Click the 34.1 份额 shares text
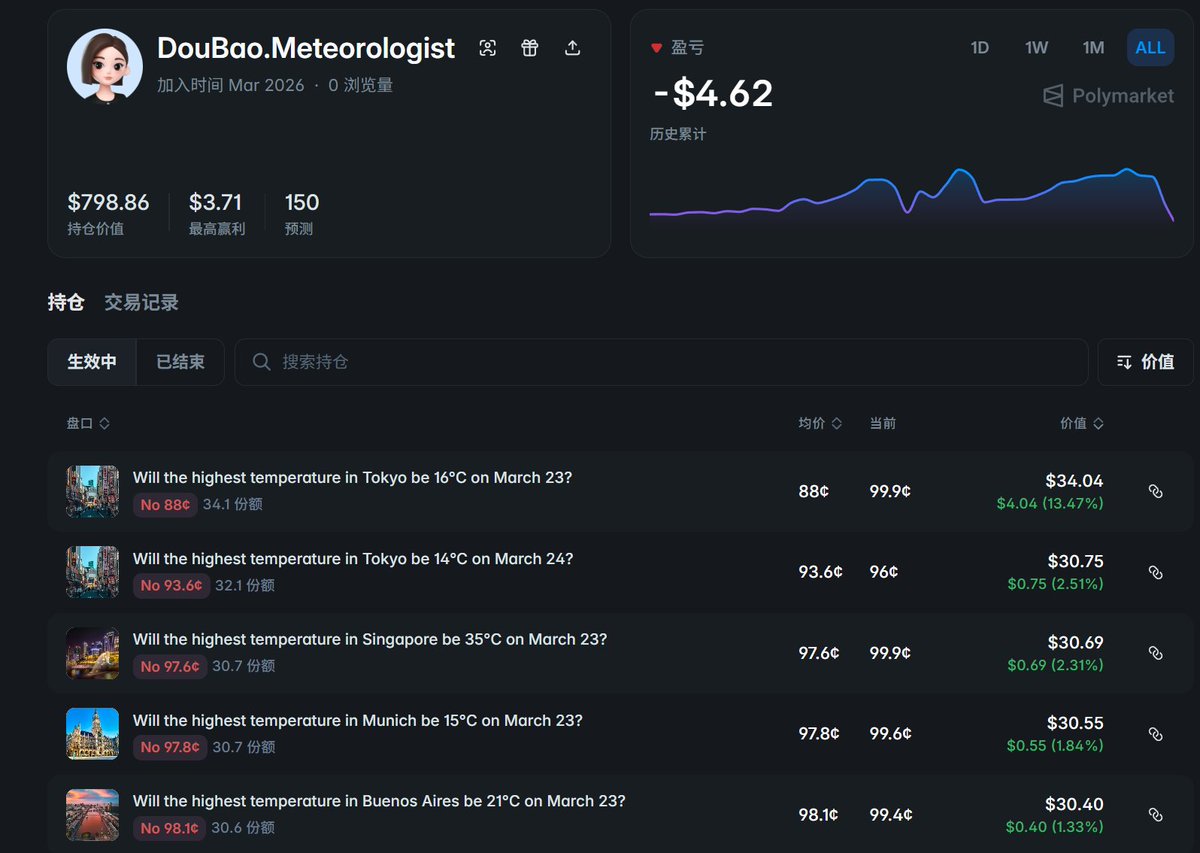Image resolution: width=1200 pixels, height=853 pixels. [233, 505]
